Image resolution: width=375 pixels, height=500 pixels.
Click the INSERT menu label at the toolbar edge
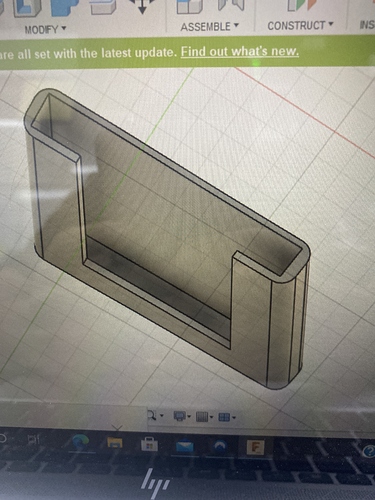coord(367,25)
